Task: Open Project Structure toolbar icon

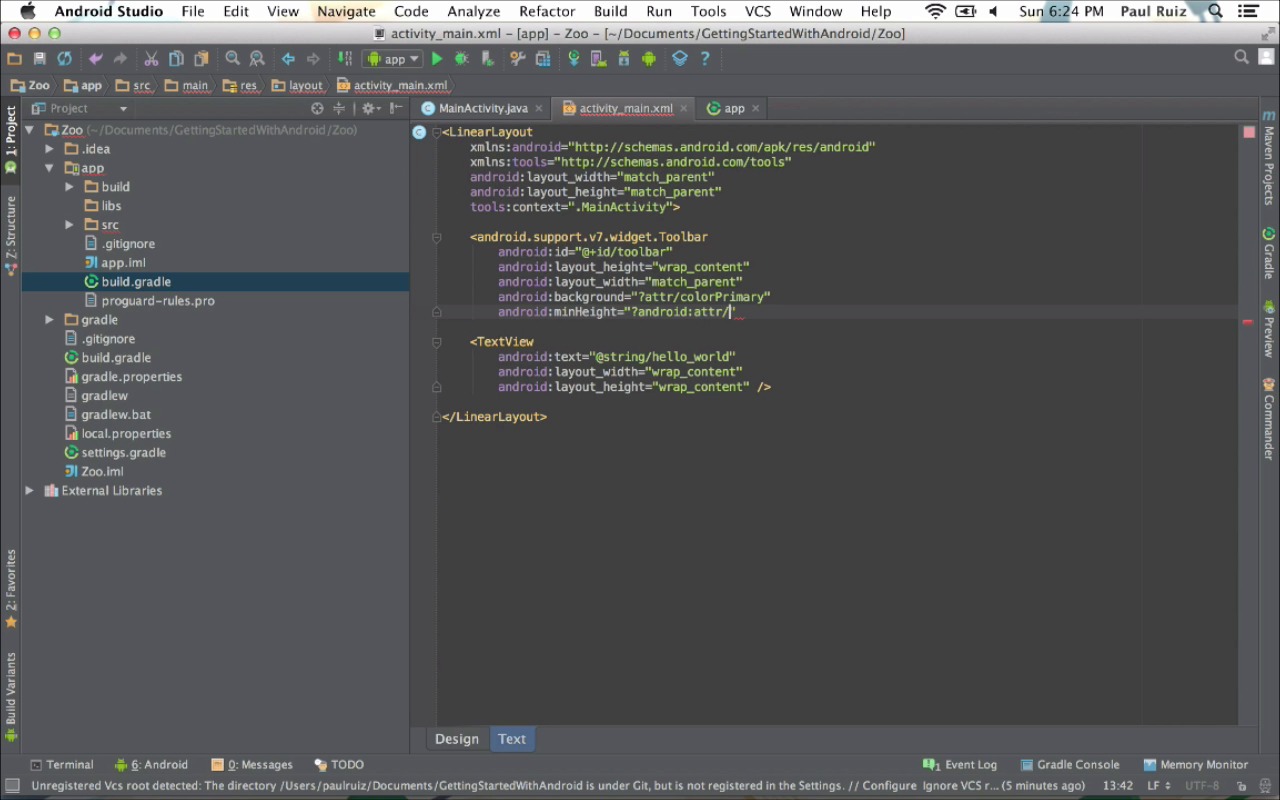Action: (543, 59)
